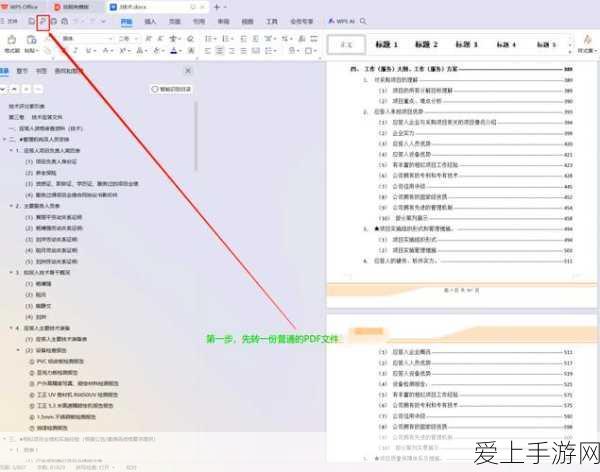The width and height of the screenshot is (600, 472).
Task: Click the minus icon in navigation pane toolbar
Action: pos(39,89)
